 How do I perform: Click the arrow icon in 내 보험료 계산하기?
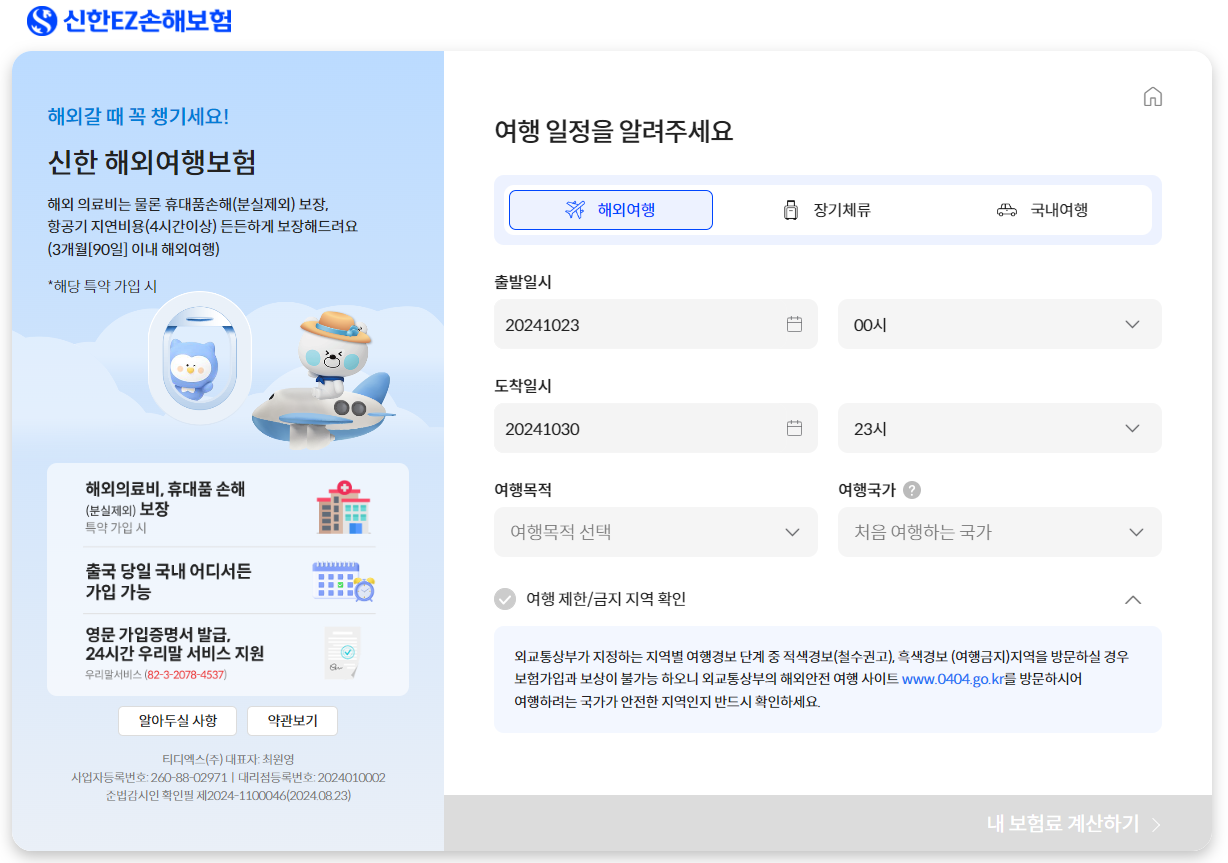[1157, 825]
